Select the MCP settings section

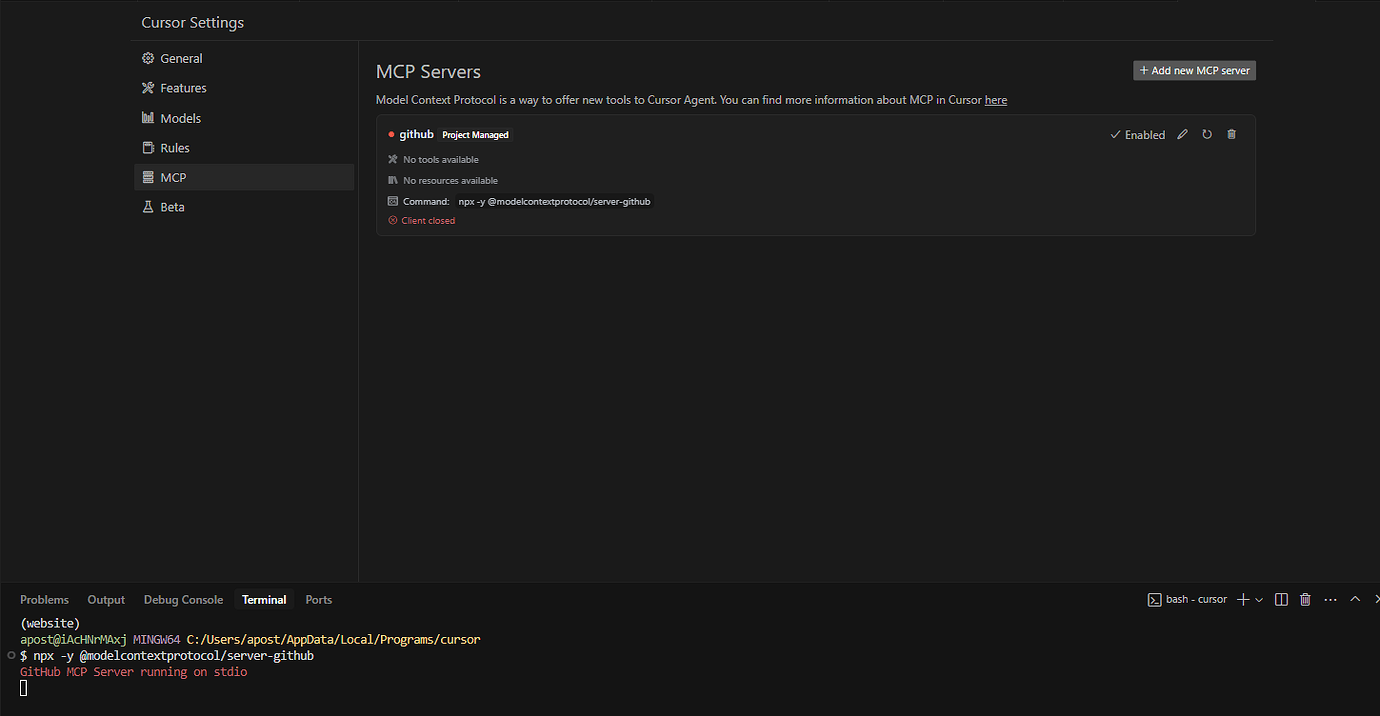(x=244, y=177)
